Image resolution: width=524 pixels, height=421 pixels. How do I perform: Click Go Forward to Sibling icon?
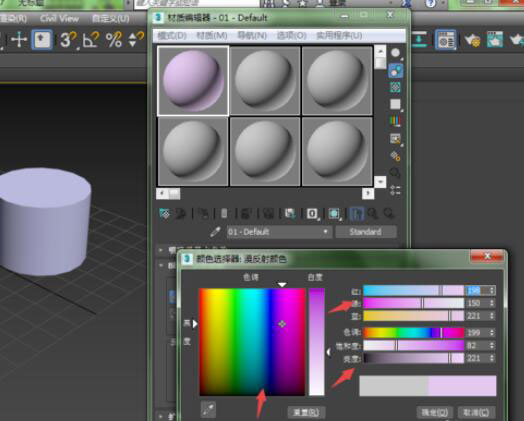click(388, 214)
